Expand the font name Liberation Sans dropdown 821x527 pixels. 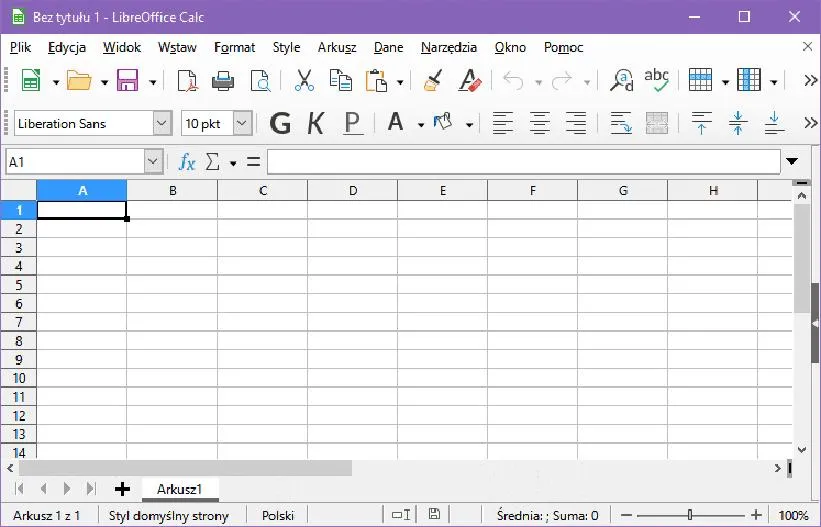tap(162, 124)
